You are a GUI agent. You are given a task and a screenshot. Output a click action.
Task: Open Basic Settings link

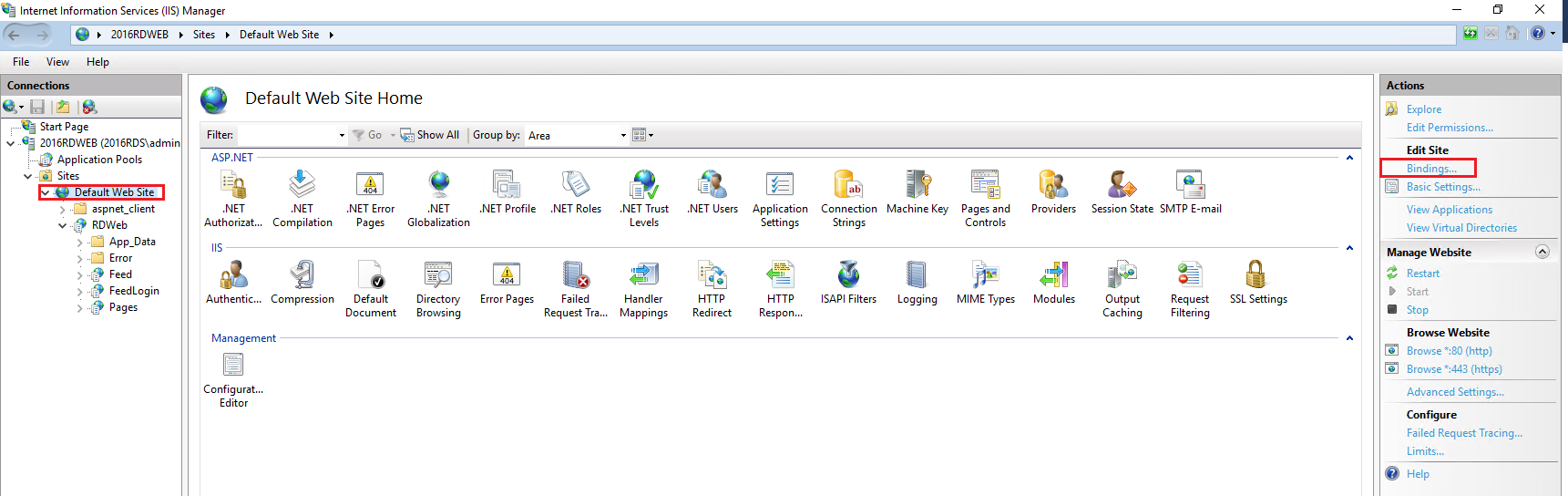pos(1443,187)
